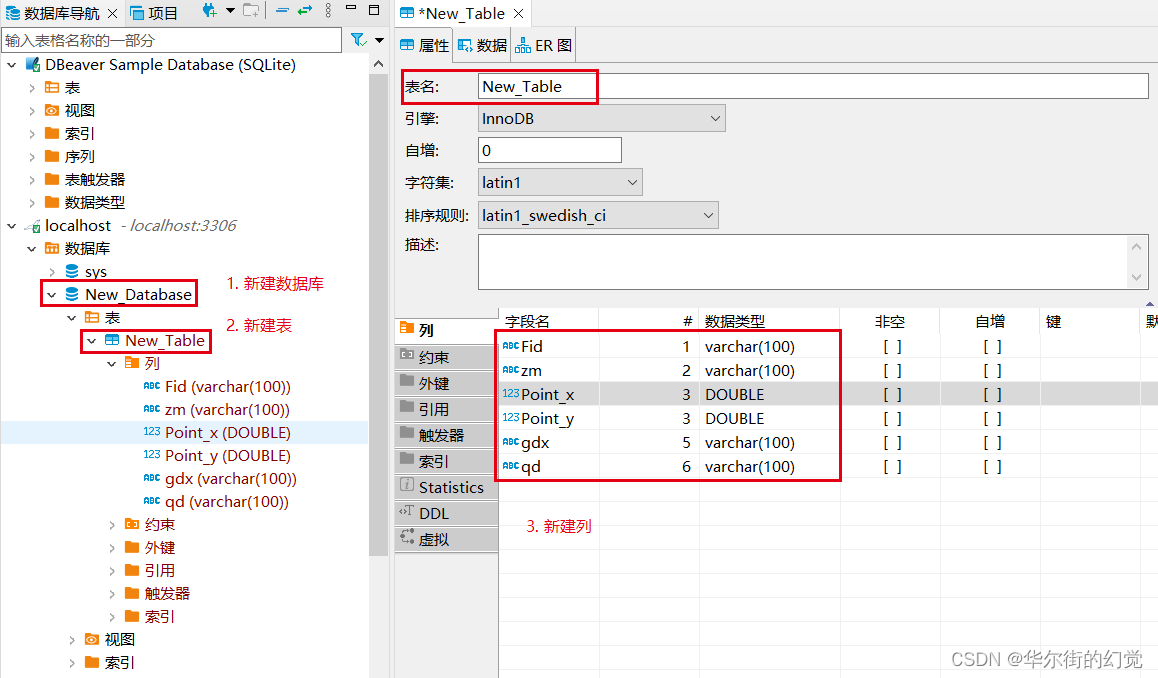
Task: Toggle 非空 checkbox for gdx row
Action: 892,442
